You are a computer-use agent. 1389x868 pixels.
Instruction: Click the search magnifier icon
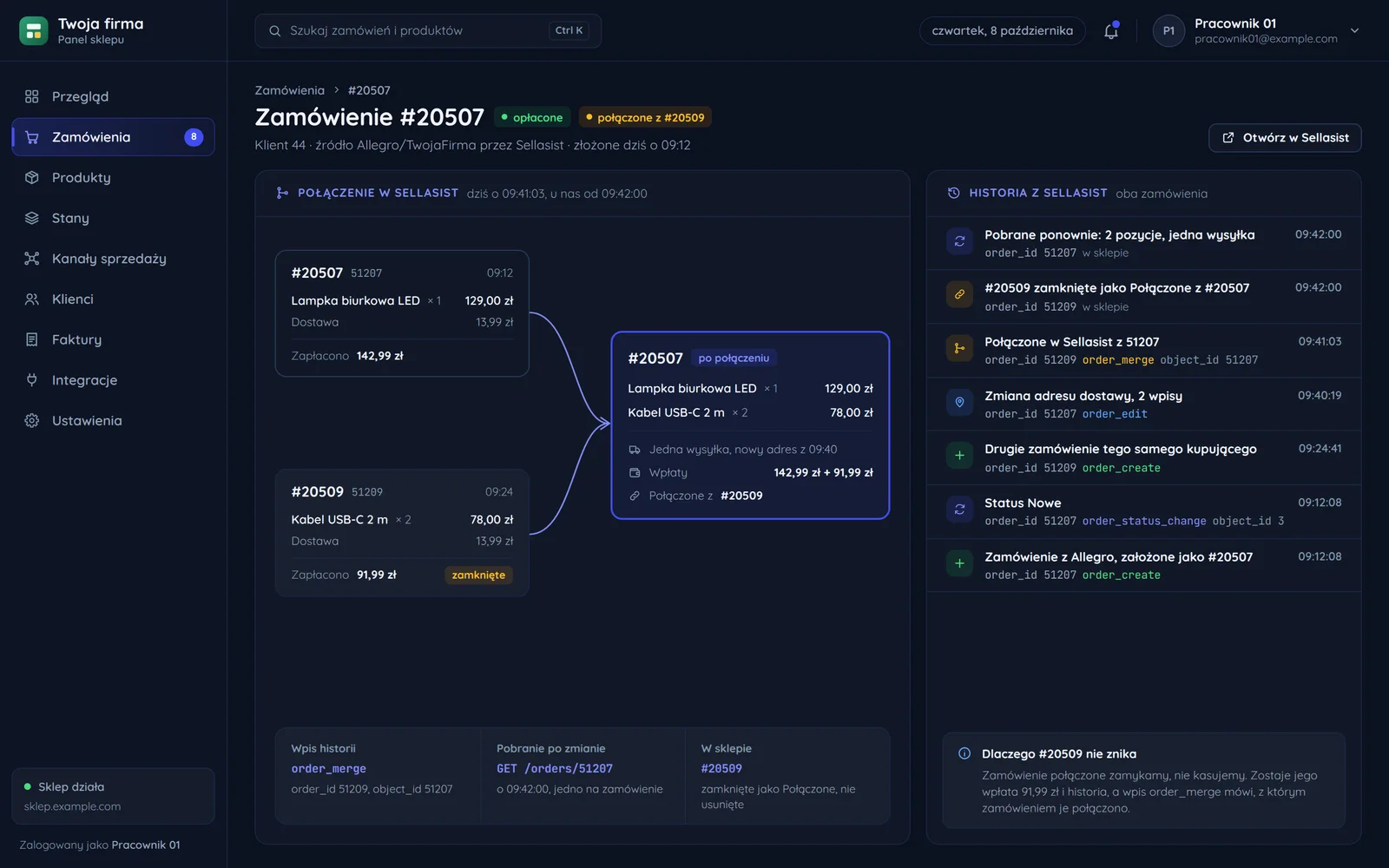[274, 30]
